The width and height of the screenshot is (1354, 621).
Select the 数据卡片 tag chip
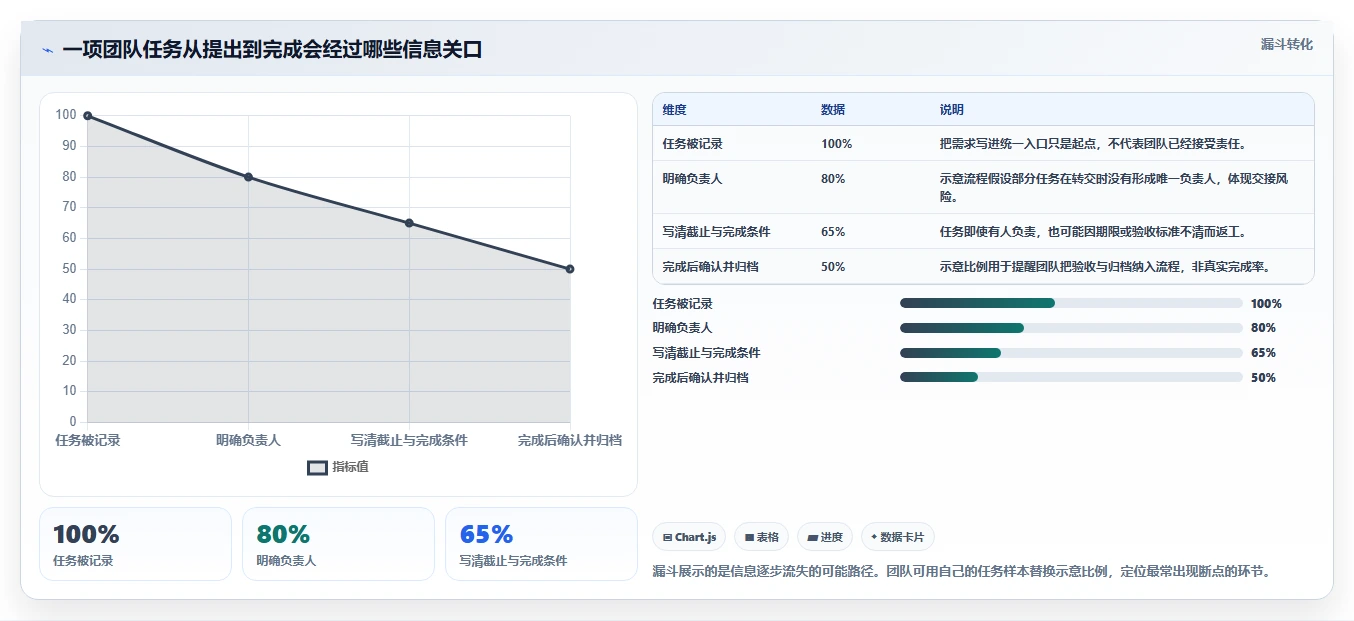tap(898, 537)
